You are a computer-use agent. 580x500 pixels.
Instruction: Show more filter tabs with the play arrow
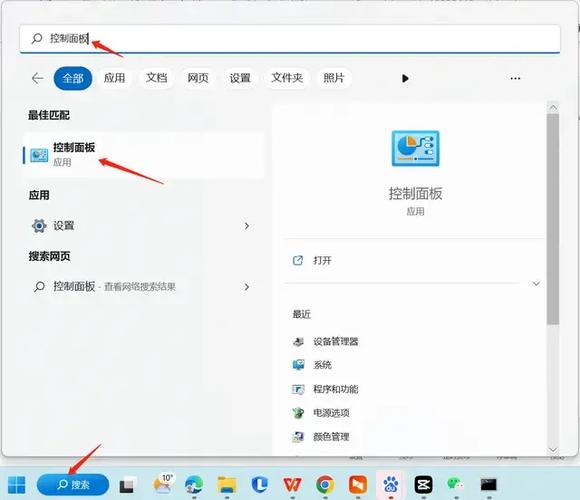[405, 78]
